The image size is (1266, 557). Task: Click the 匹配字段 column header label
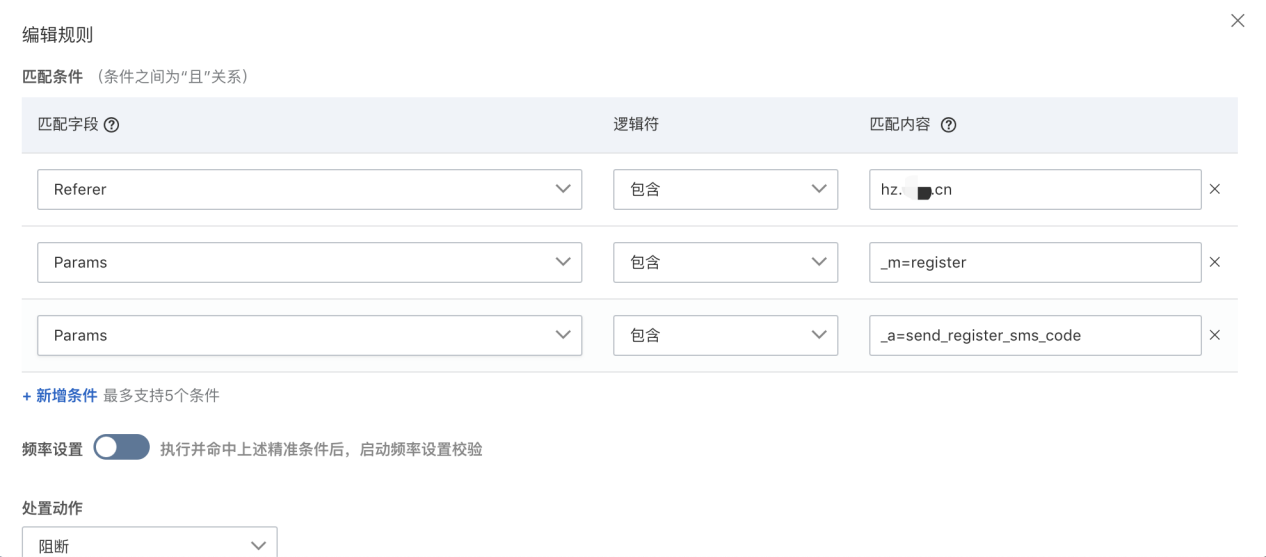[68, 125]
